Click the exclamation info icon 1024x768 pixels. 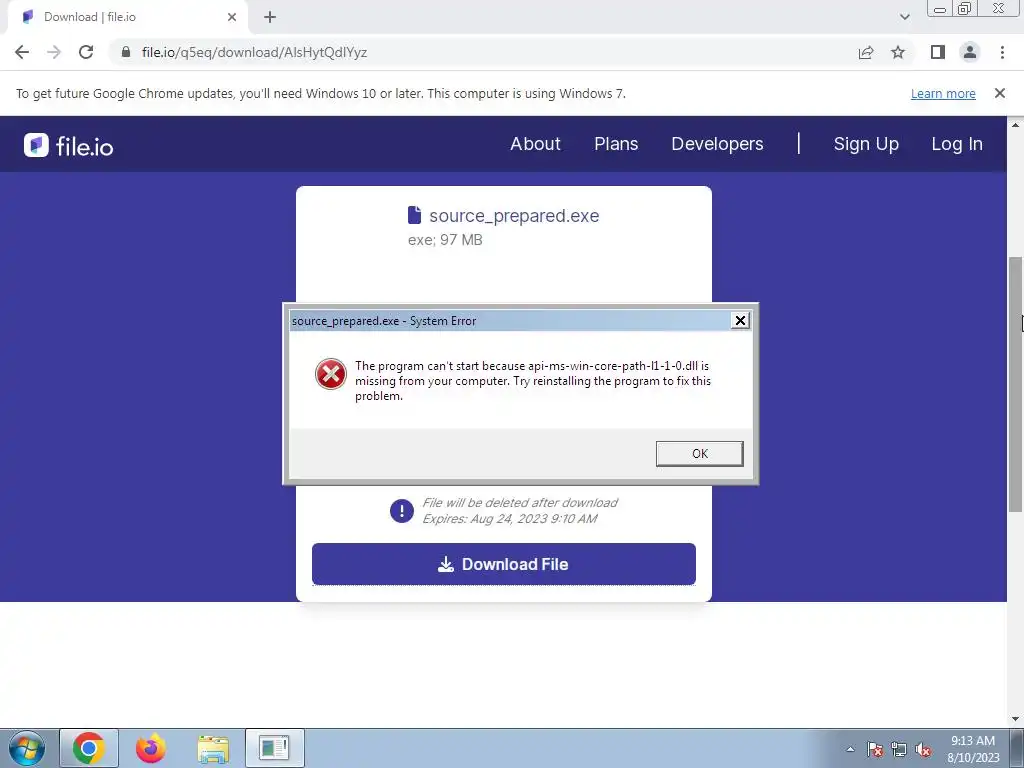402,511
